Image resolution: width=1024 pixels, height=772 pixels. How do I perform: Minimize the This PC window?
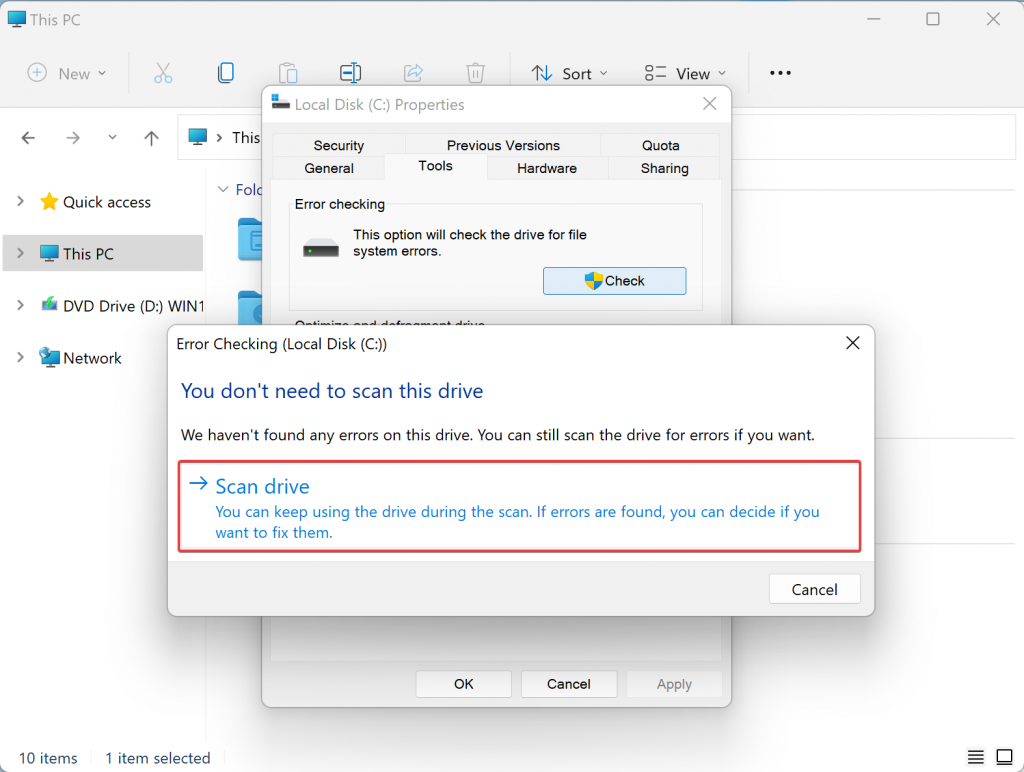point(874,19)
